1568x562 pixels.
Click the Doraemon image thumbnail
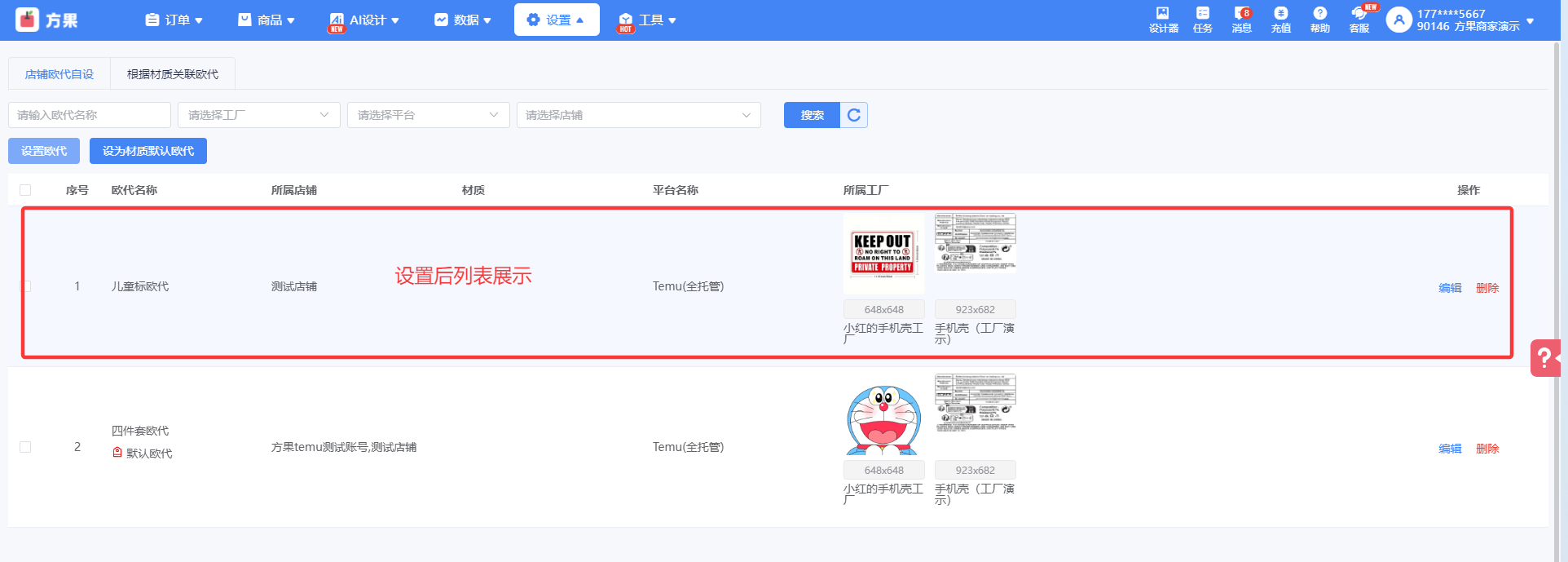point(883,416)
